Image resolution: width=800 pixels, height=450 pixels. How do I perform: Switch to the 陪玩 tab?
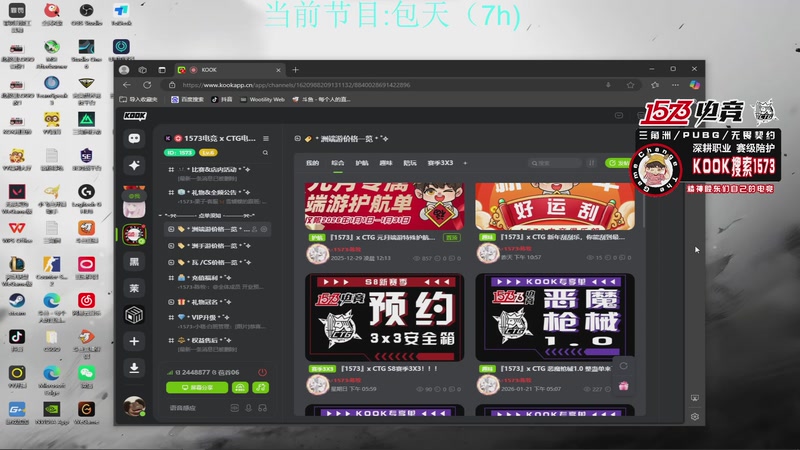[410, 163]
